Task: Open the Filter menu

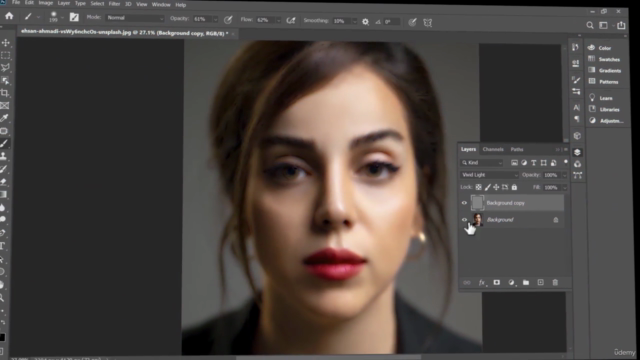Action: point(114,4)
